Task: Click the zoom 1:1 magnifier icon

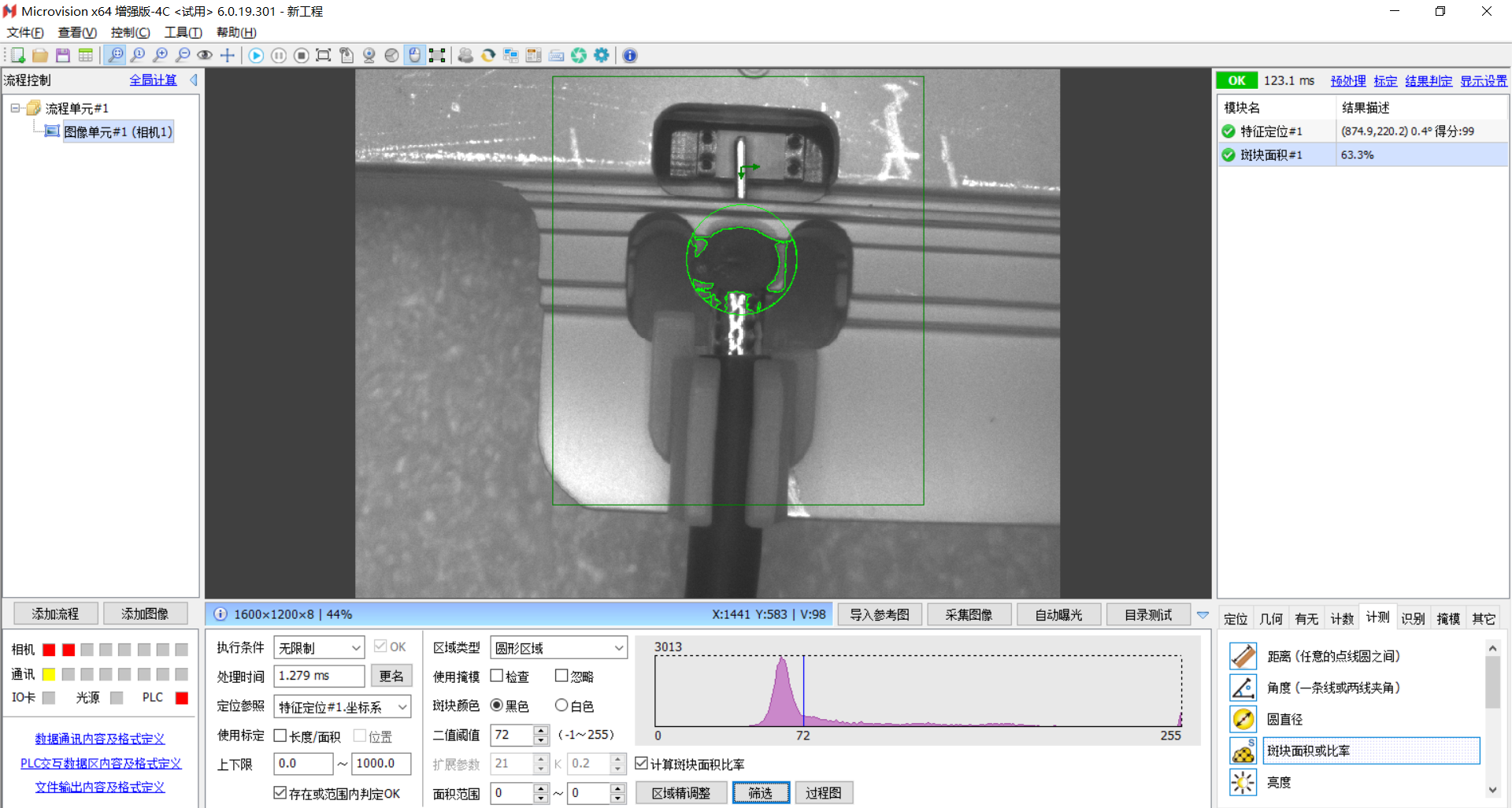Action: tap(138, 55)
